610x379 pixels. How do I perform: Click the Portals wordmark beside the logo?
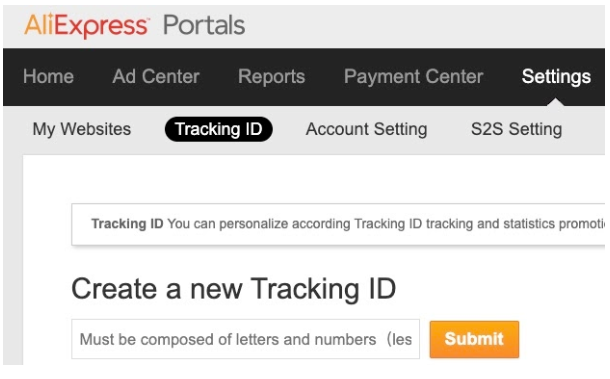point(204,25)
